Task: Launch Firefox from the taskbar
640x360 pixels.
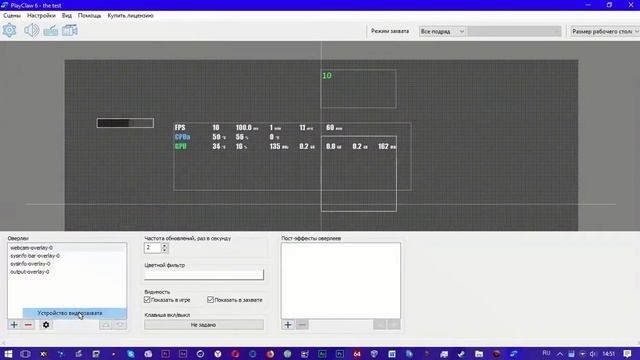Action: 270,354
